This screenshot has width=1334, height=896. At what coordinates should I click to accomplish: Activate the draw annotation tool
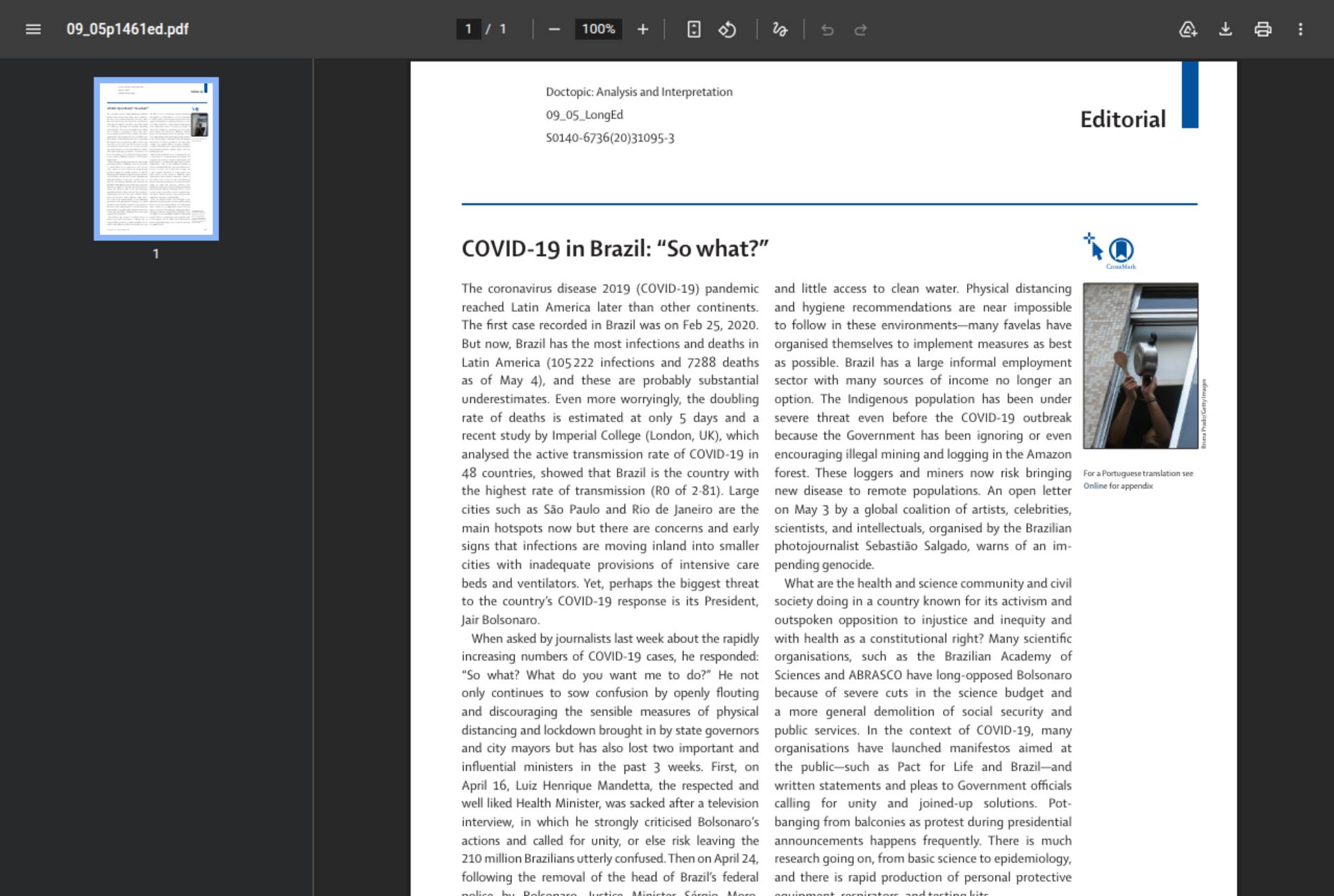(780, 29)
